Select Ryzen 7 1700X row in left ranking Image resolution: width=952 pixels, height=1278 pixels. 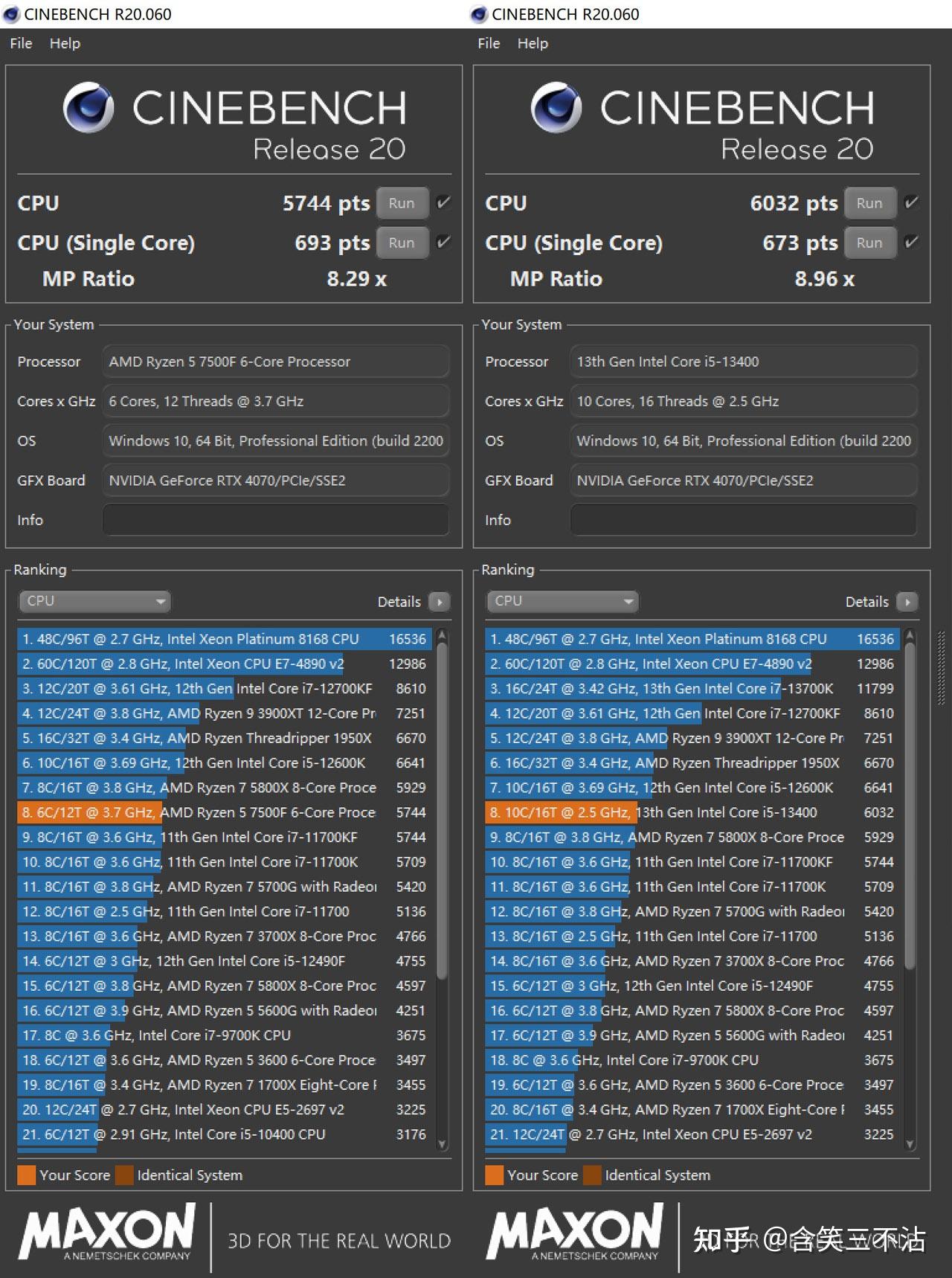click(224, 1085)
